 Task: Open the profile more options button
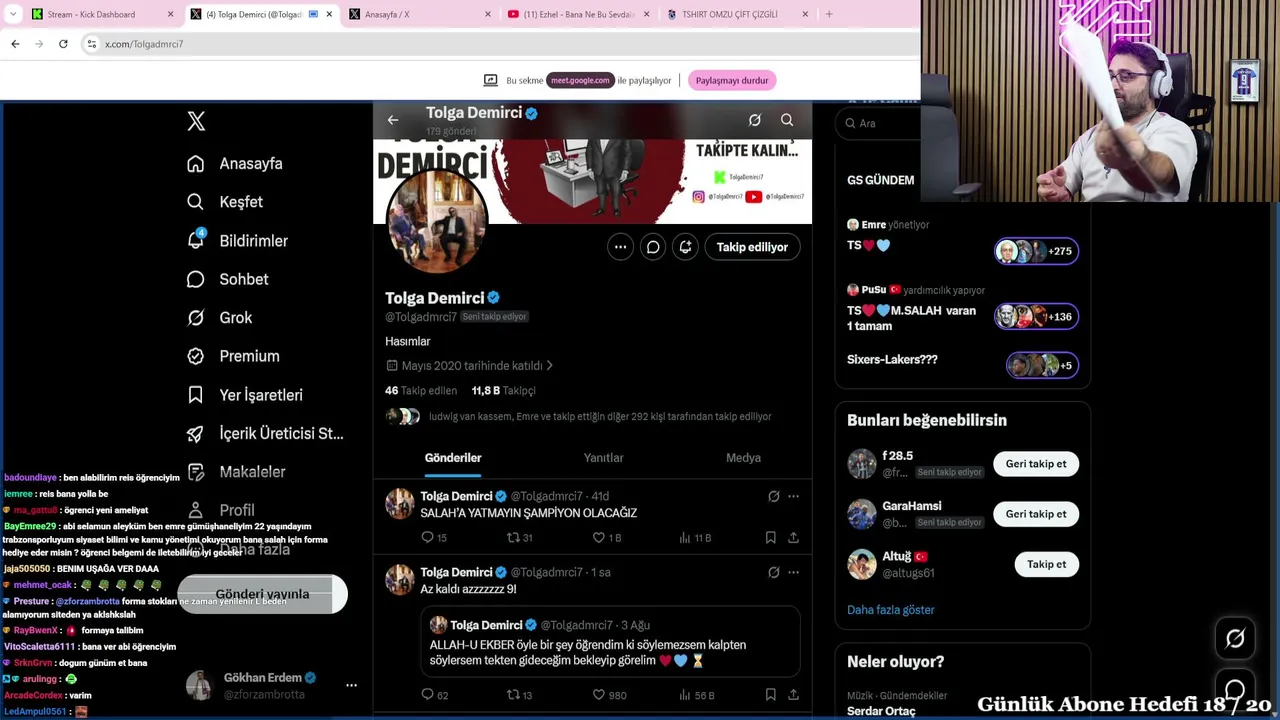coord(620,247)
